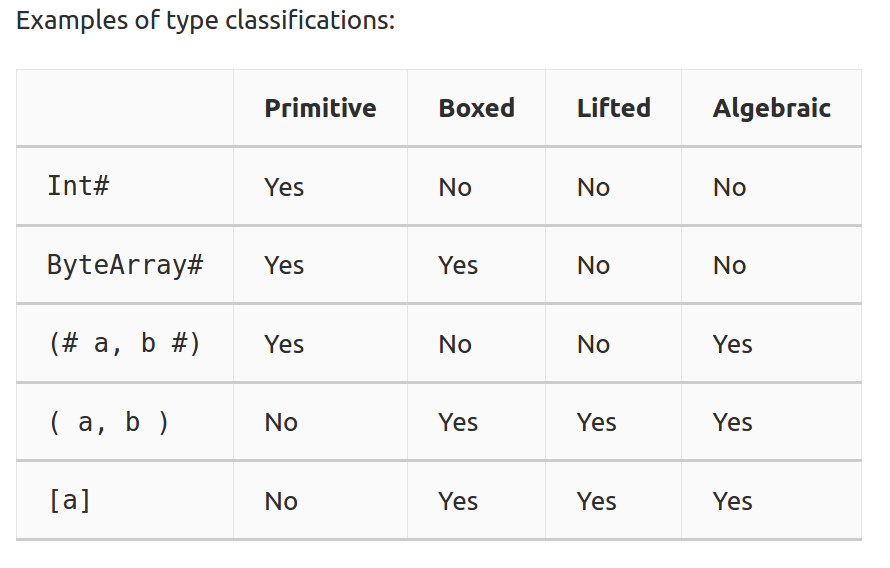Click the Algebraic value for [a]
The width and height of the screenshot is (890, 568).
click(733, 502)
